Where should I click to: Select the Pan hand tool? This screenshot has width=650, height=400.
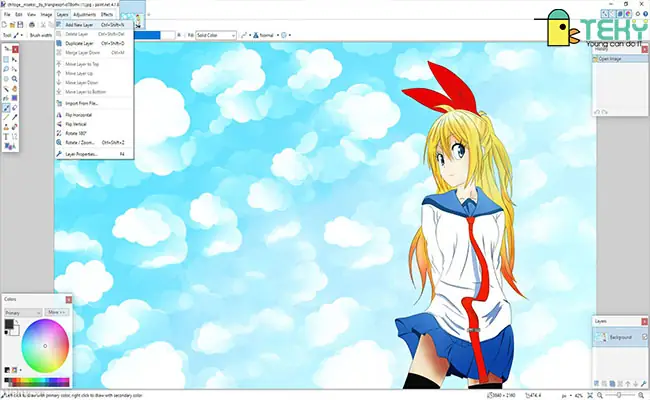[15, 88]
